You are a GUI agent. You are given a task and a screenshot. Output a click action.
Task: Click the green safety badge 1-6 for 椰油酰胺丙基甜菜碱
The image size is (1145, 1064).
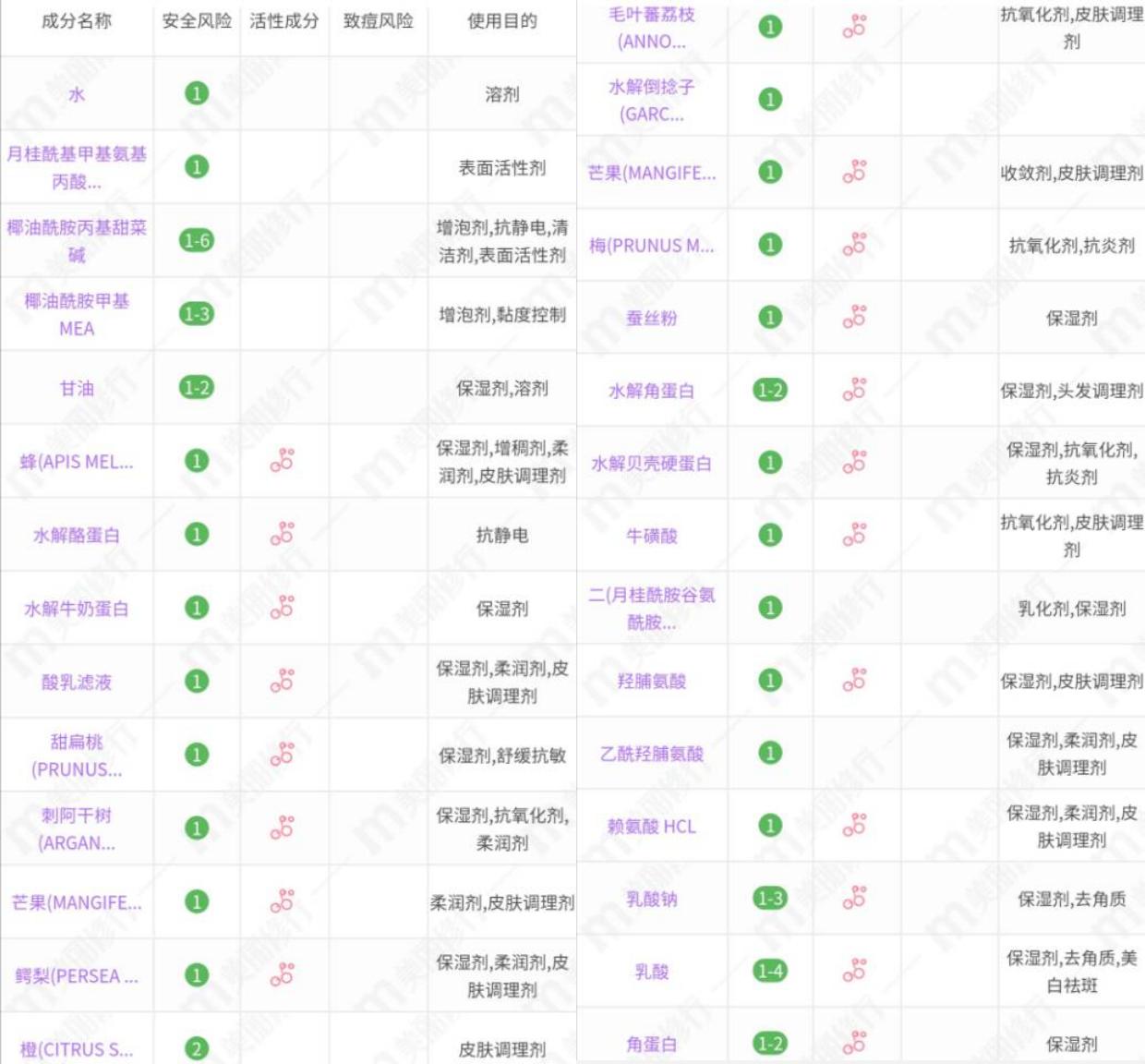coord(197,237)
